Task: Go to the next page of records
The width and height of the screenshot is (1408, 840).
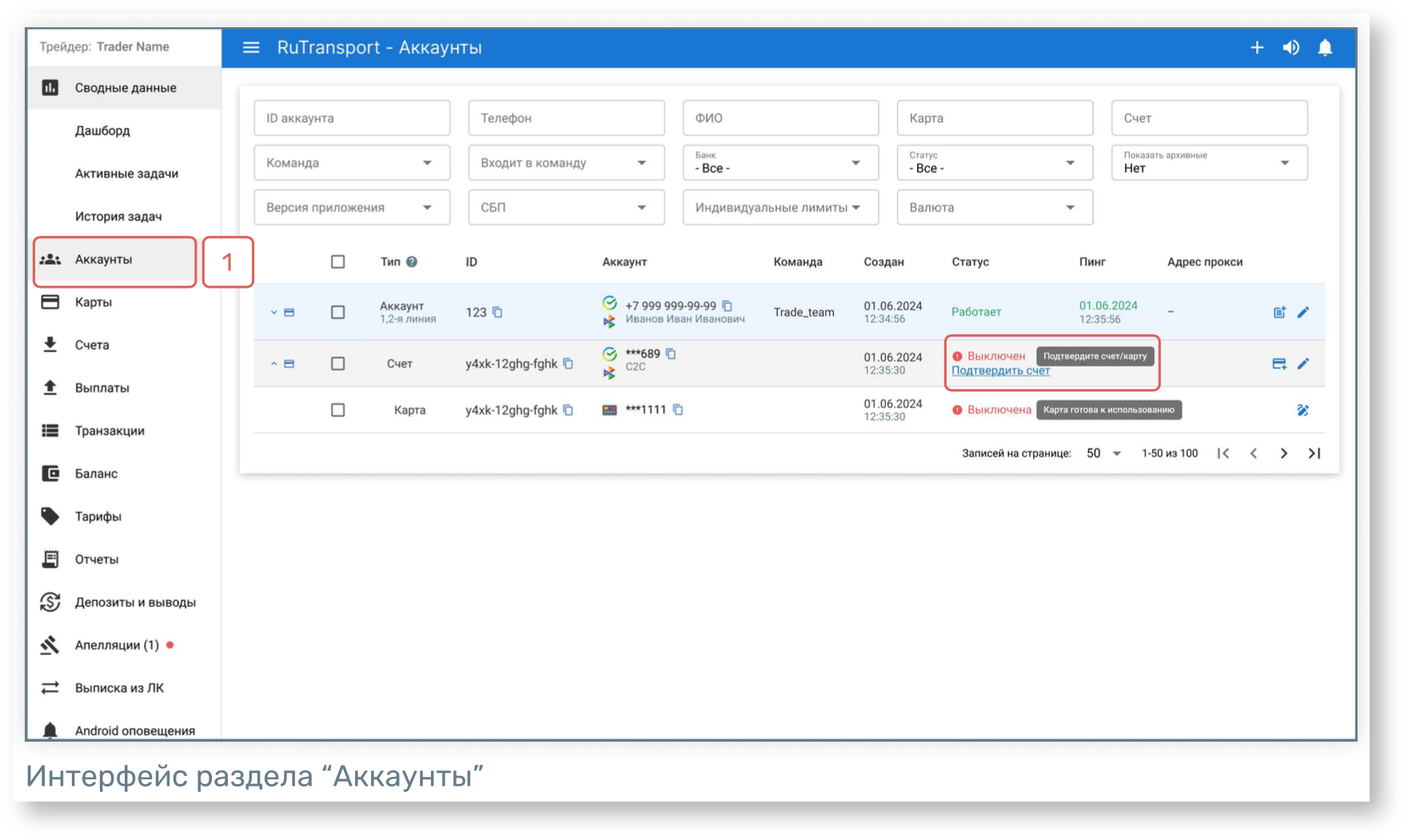Action: coord(1283,454)
